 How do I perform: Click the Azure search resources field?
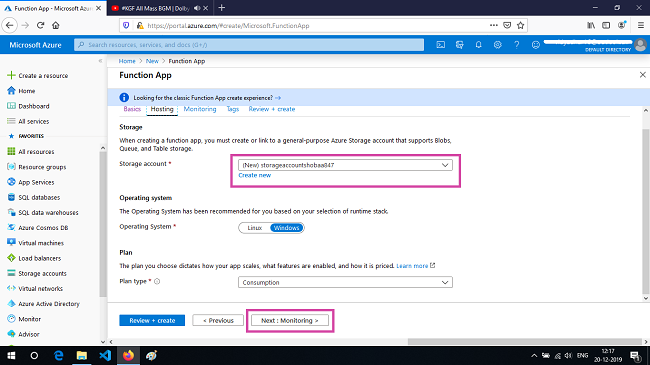249,45
